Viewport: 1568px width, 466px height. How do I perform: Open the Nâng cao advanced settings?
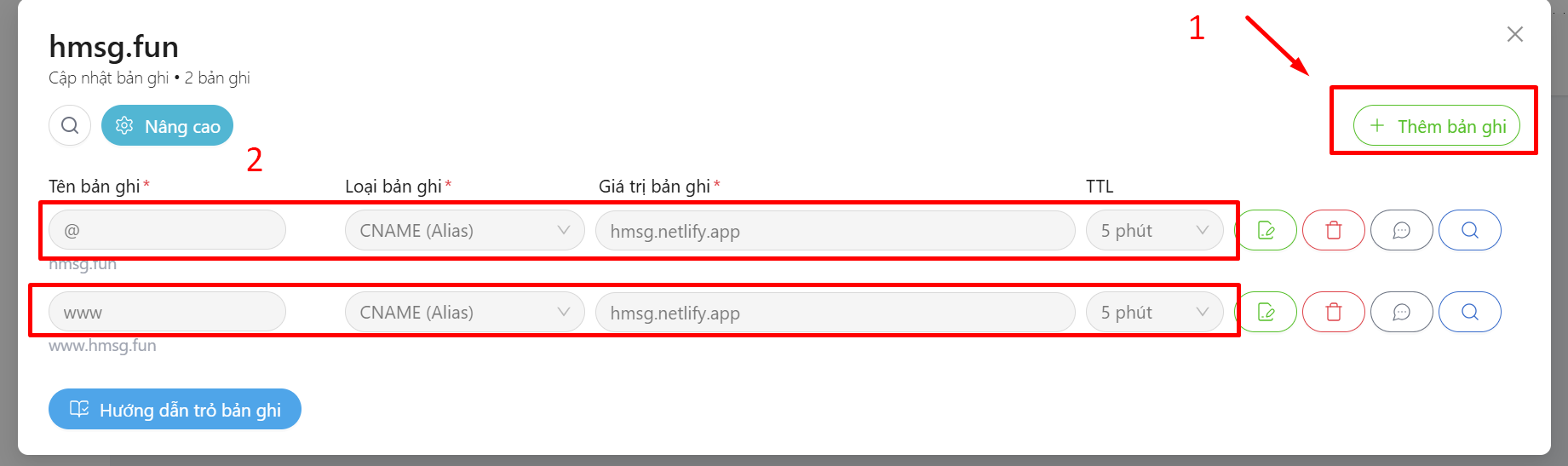tap(167, 126)
